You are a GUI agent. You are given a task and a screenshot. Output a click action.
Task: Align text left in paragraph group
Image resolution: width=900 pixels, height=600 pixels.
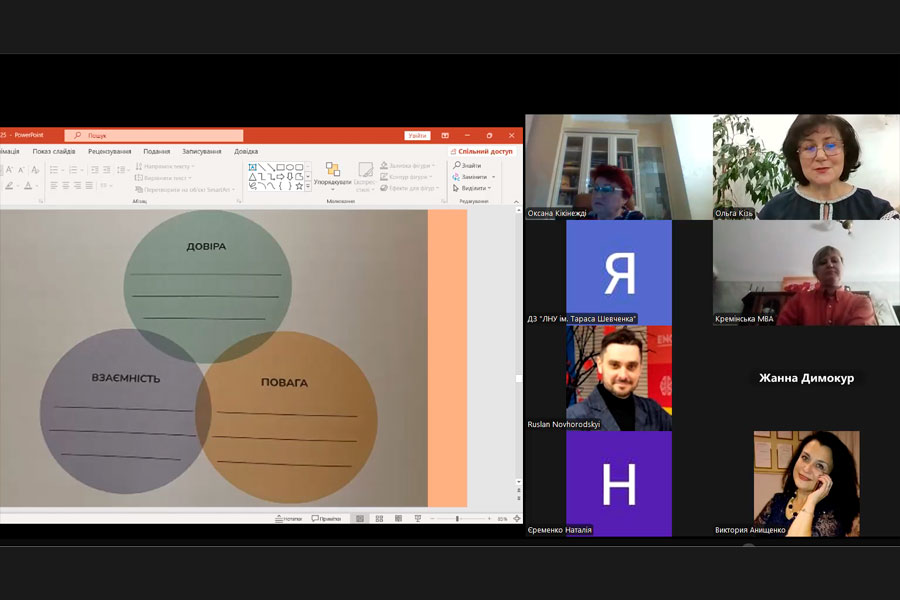click(54, 185)
